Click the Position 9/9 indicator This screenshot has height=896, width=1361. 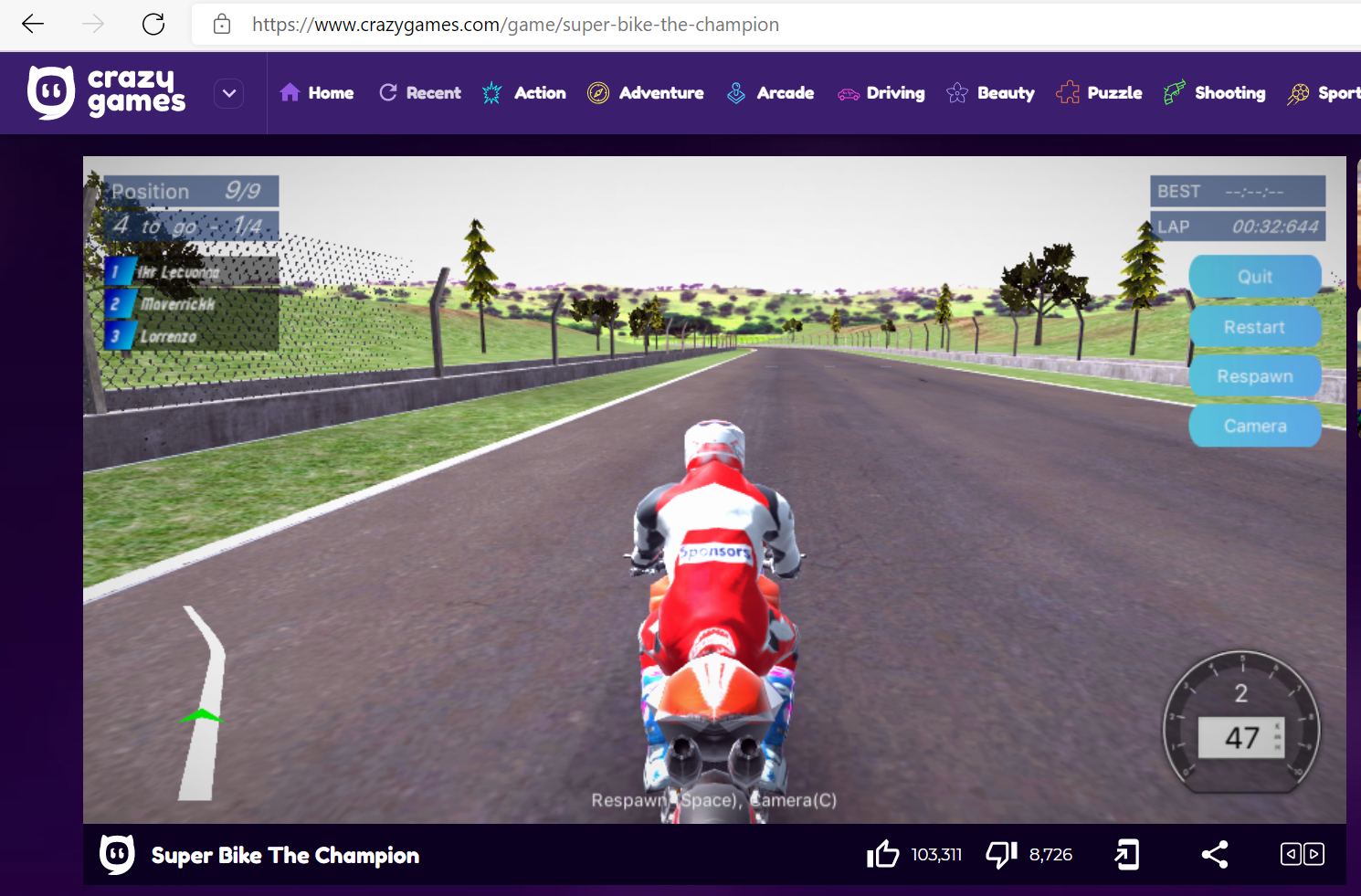[191, 191]
